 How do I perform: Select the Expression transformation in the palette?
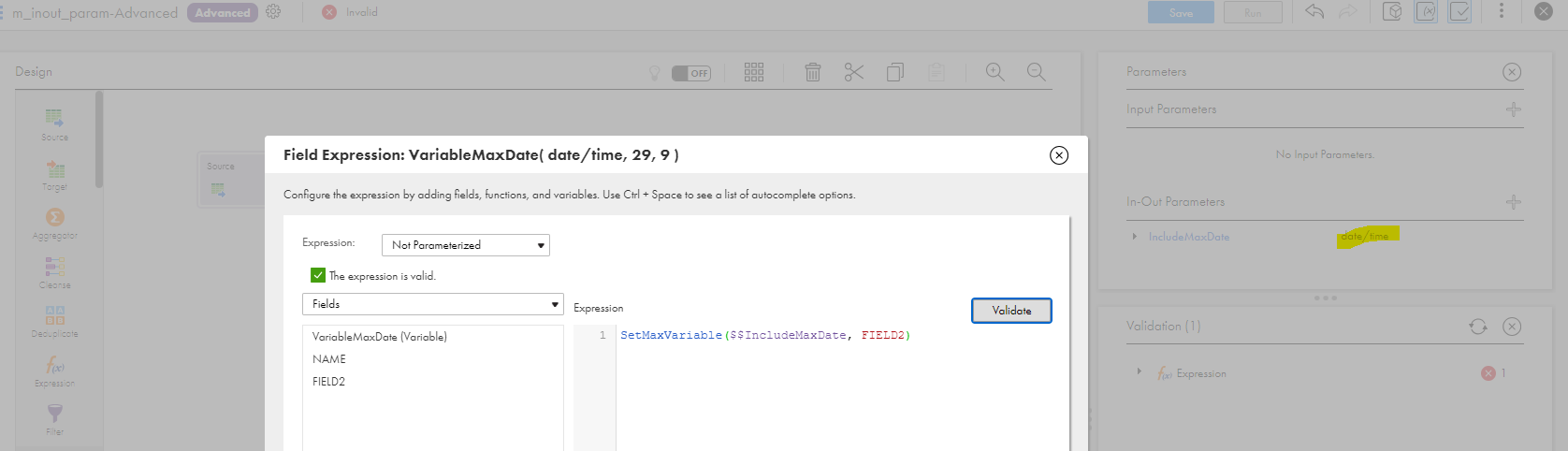pyautogui.click(x=54, y=371)
